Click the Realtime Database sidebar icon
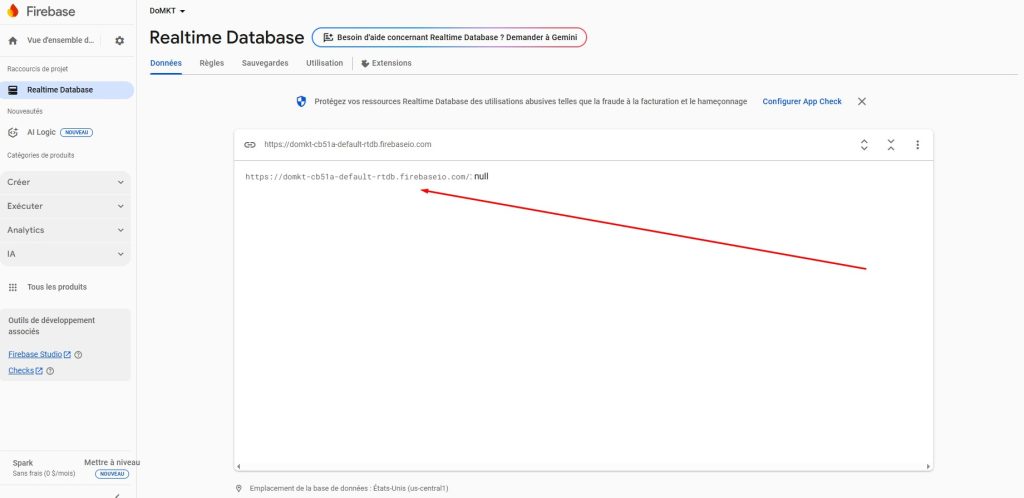The height and width of the screenshot is (498, 1024). click(x=12, y=90)
